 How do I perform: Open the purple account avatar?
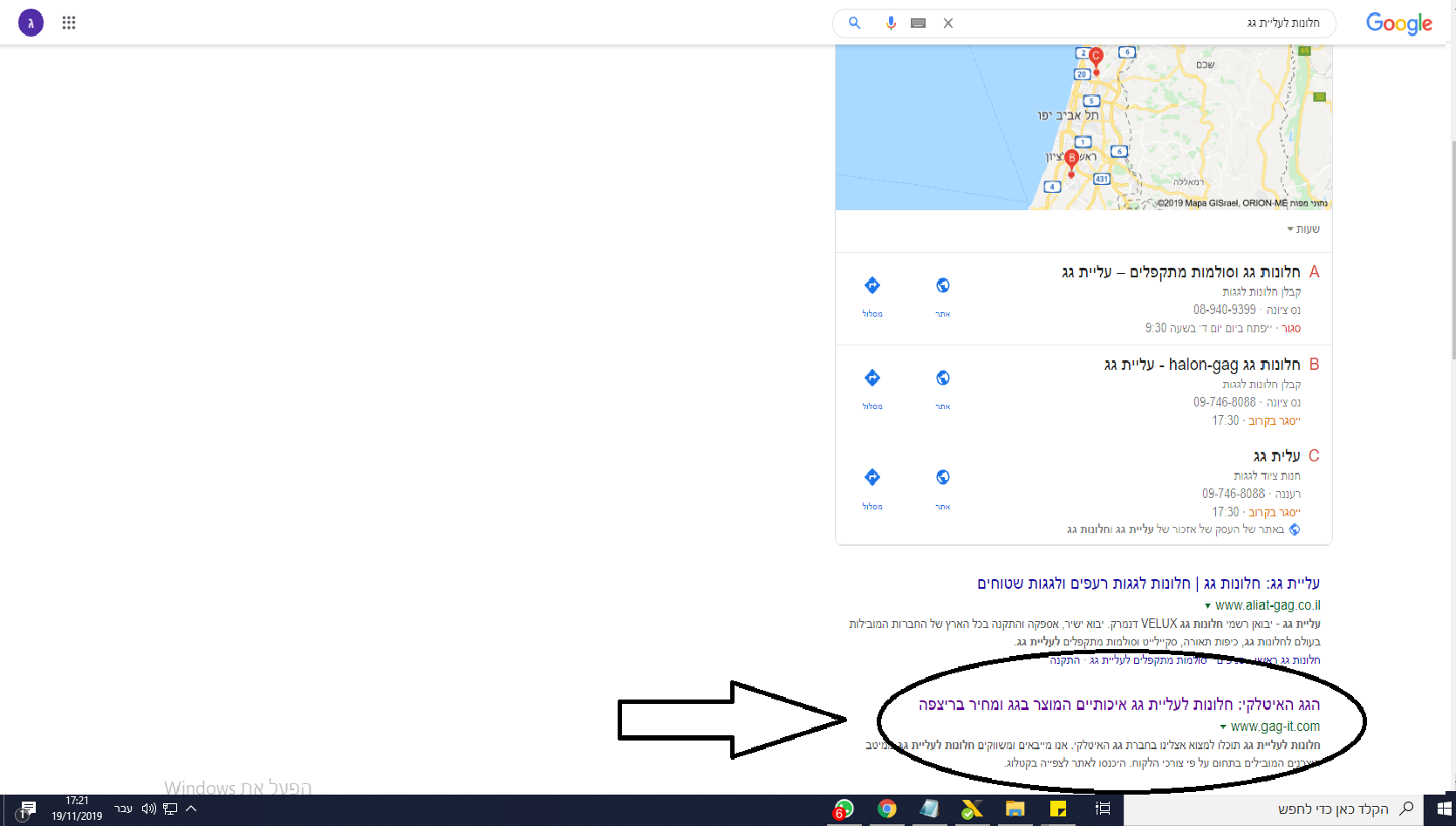(x=31, y=23)
